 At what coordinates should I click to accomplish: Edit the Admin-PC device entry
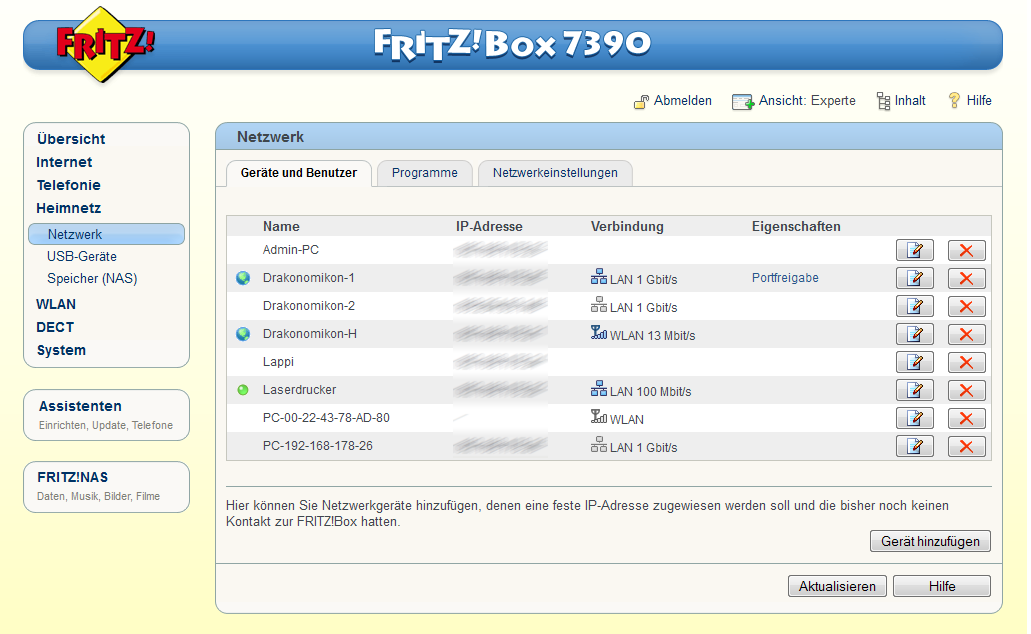click(915, 251)
